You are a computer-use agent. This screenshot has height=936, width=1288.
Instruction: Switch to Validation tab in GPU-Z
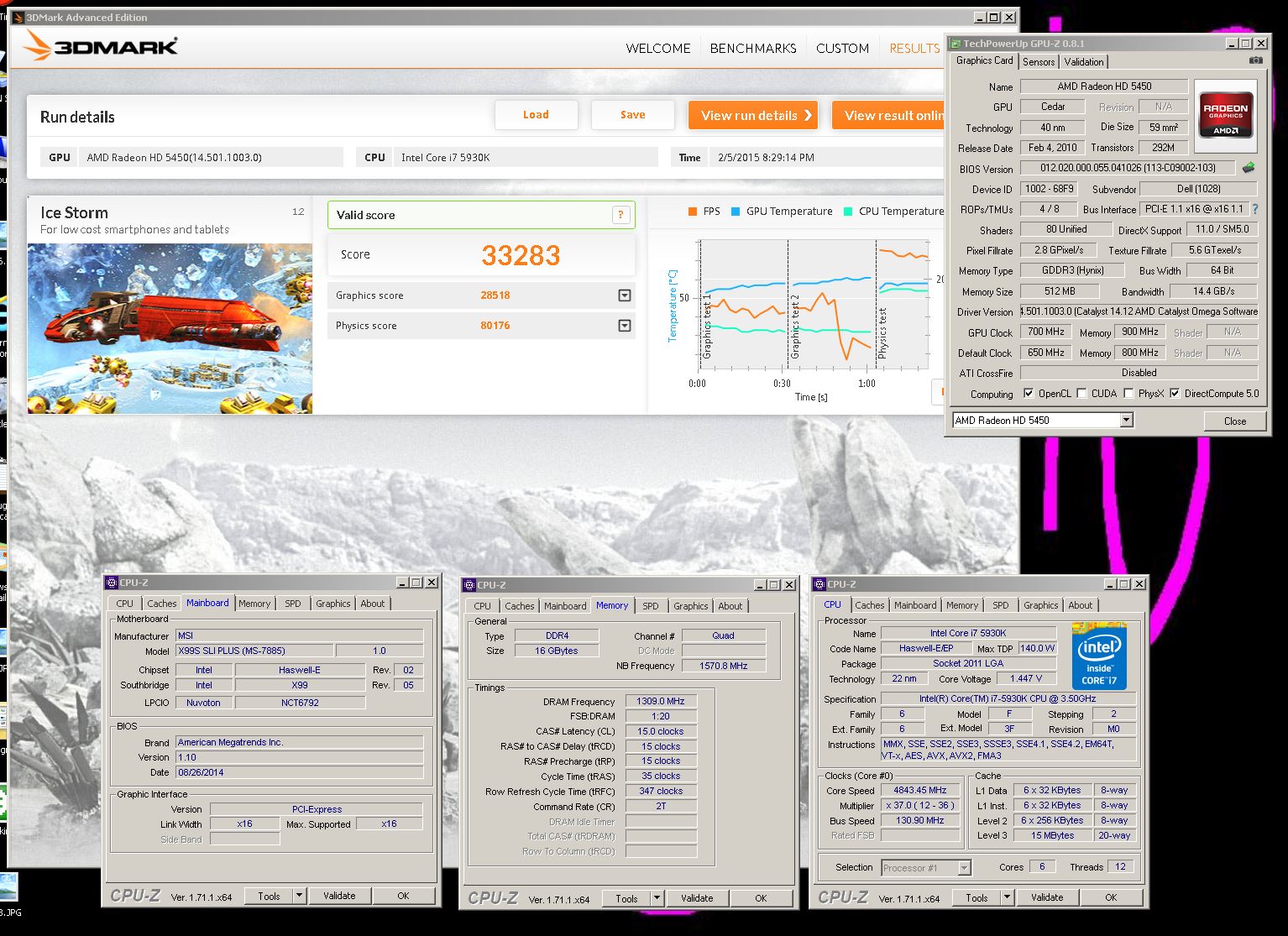[1084, 62]
